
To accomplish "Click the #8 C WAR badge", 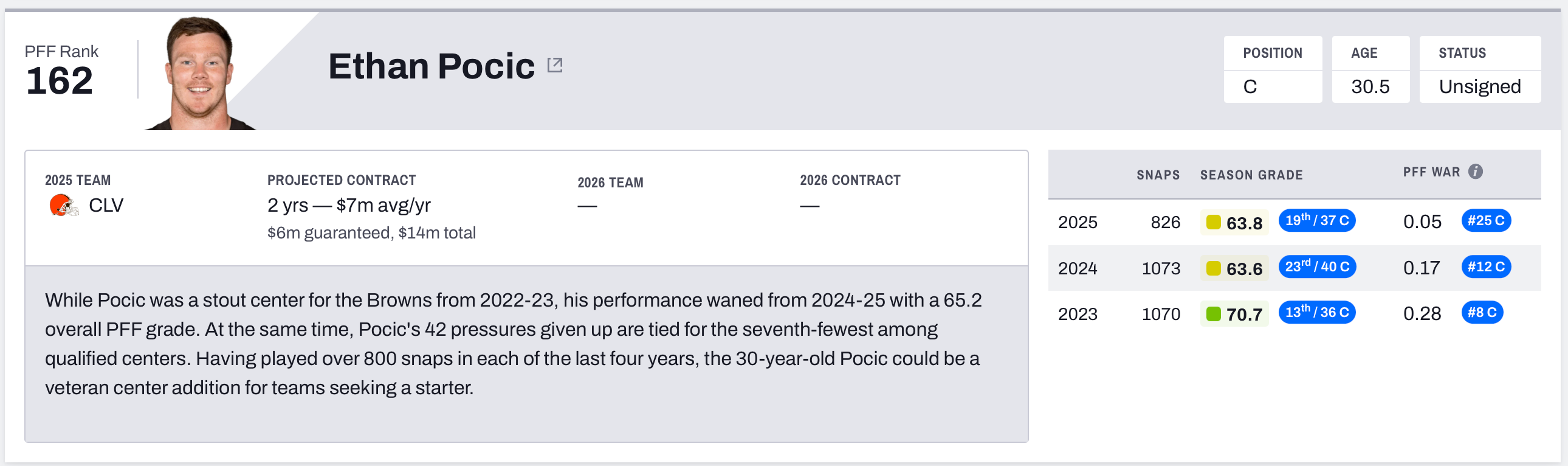I will click(1482, 313).
